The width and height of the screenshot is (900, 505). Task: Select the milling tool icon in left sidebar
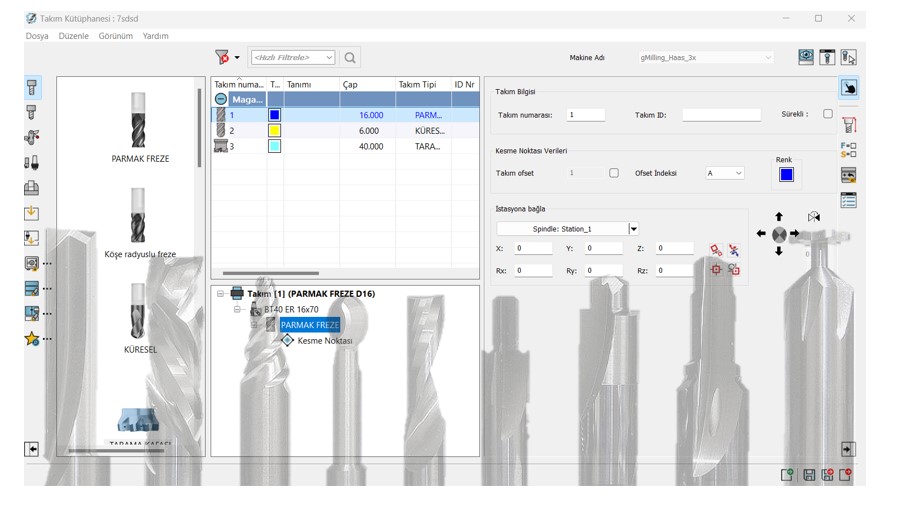pos(32,87)
